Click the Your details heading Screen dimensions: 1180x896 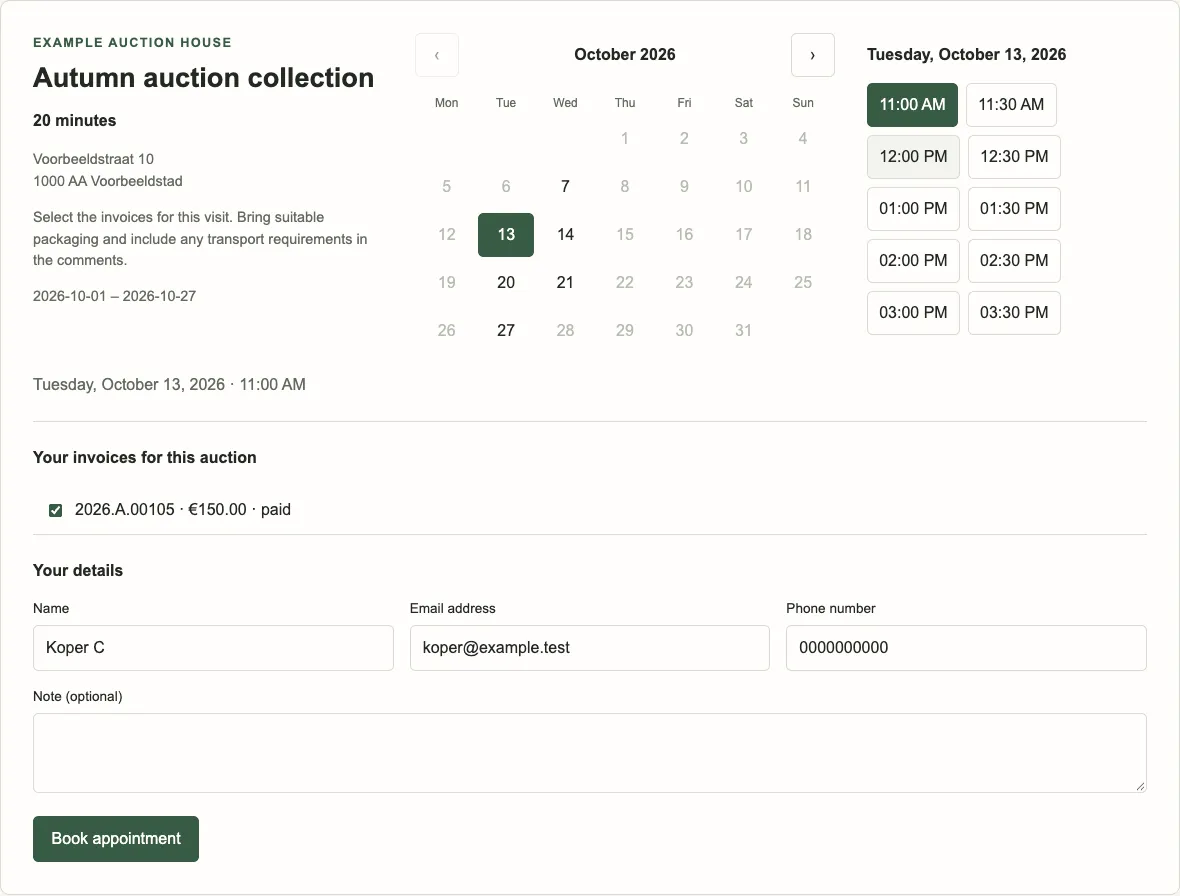click(x=78, y=570)
